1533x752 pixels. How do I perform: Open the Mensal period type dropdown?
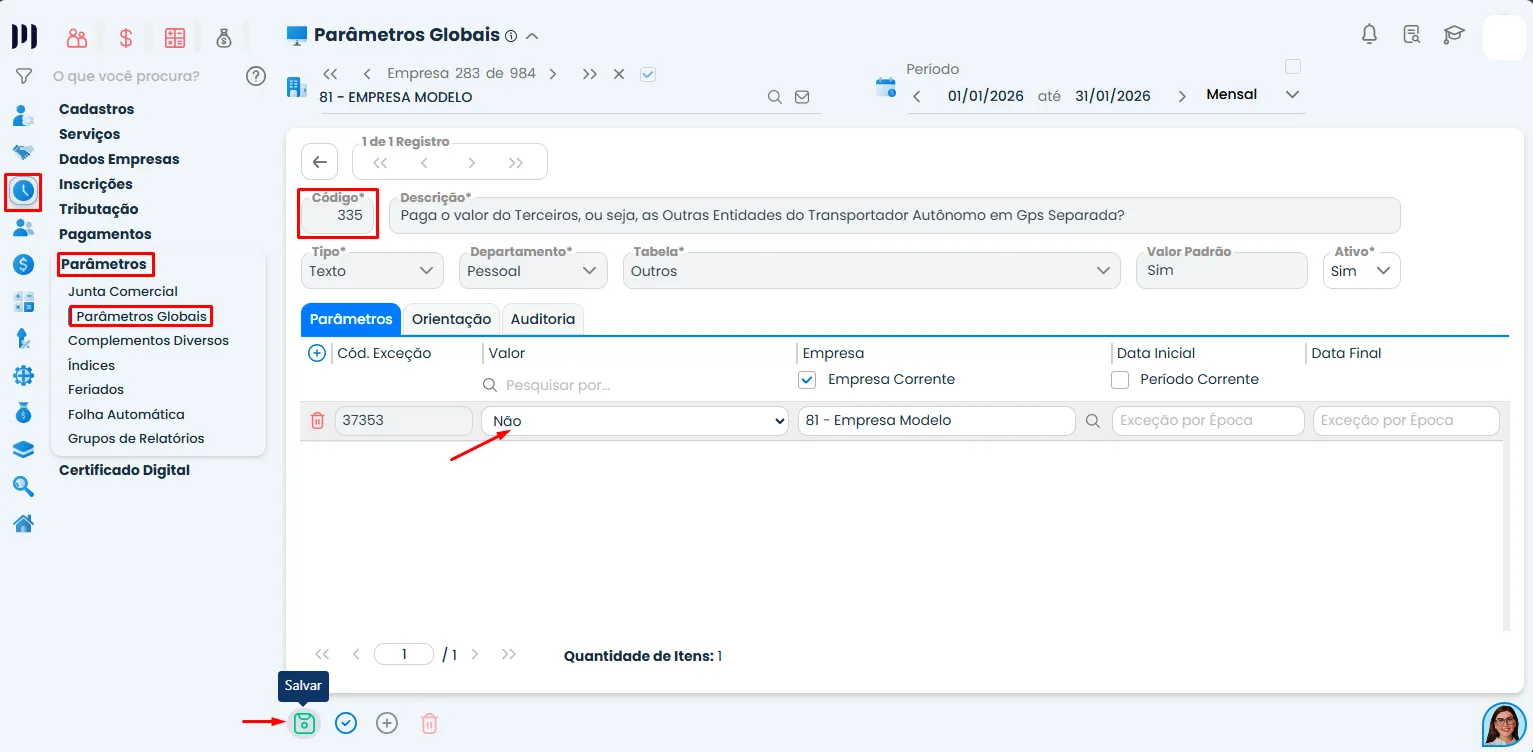(1253, 95)
